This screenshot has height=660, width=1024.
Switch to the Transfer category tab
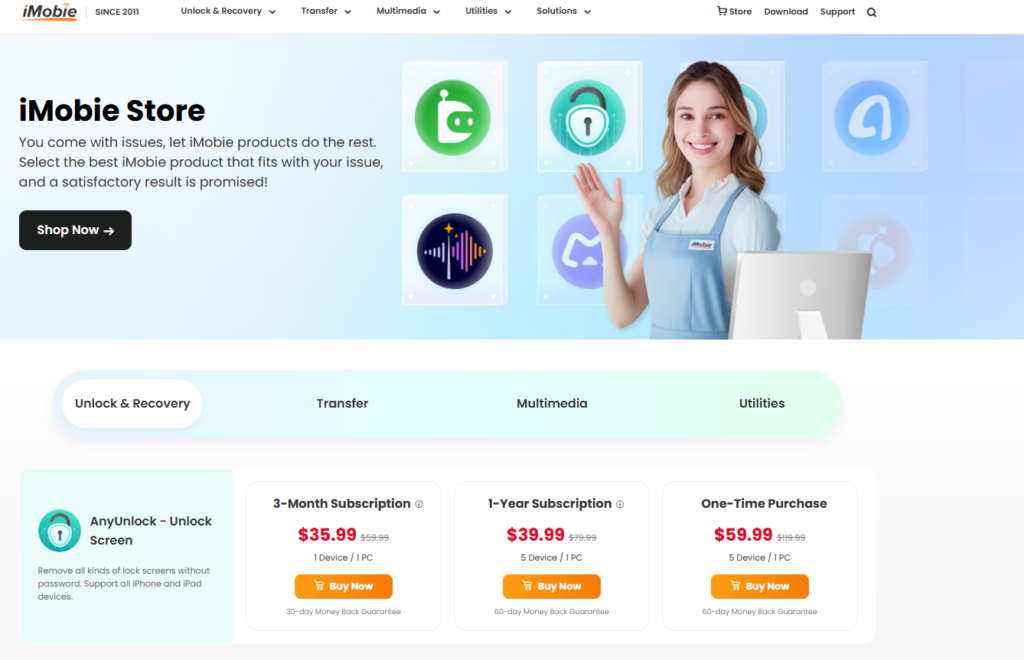[x=342, y=403]
